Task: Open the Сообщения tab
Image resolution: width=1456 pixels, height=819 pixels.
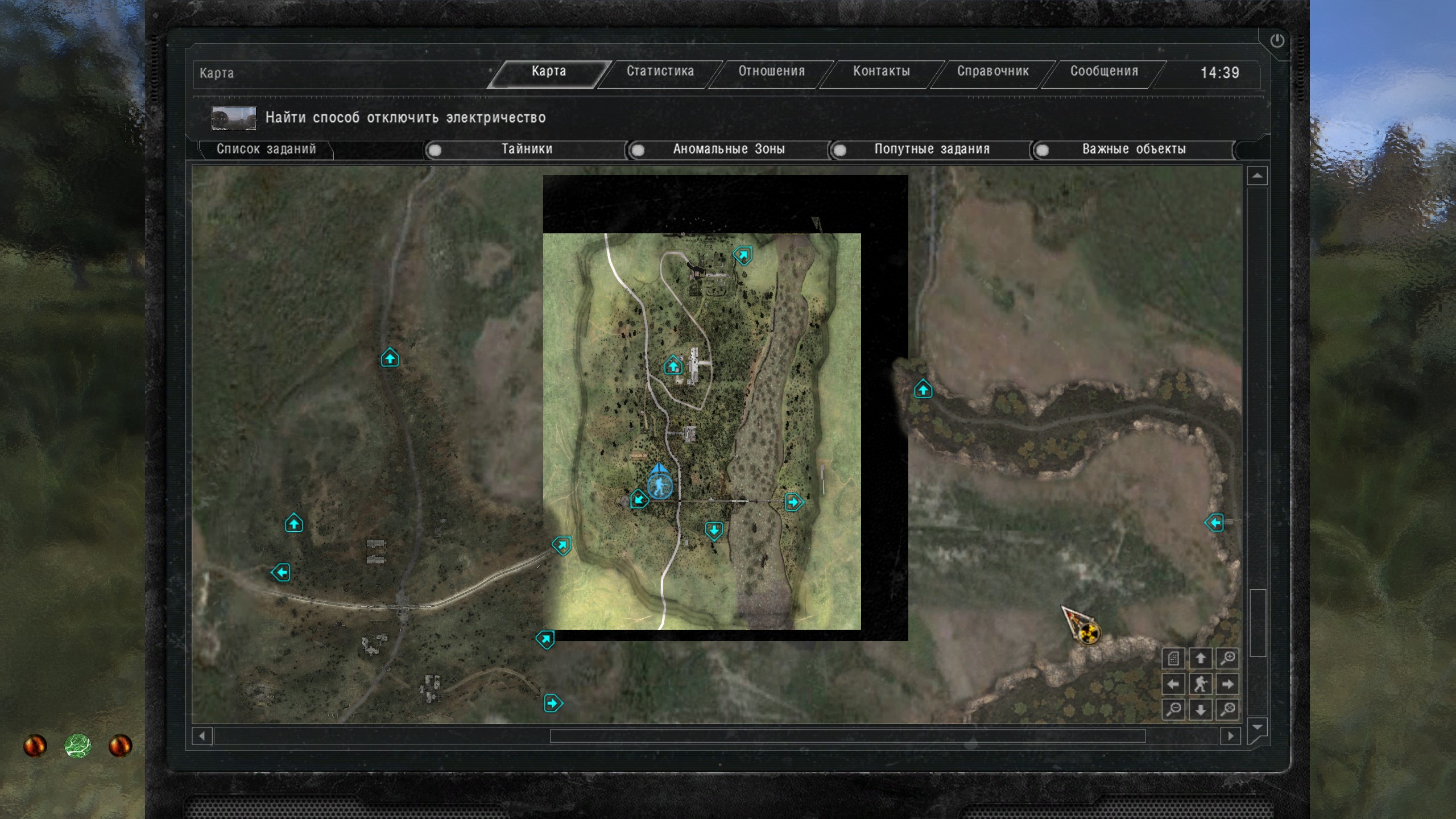Action: (x=1104, y=72)
